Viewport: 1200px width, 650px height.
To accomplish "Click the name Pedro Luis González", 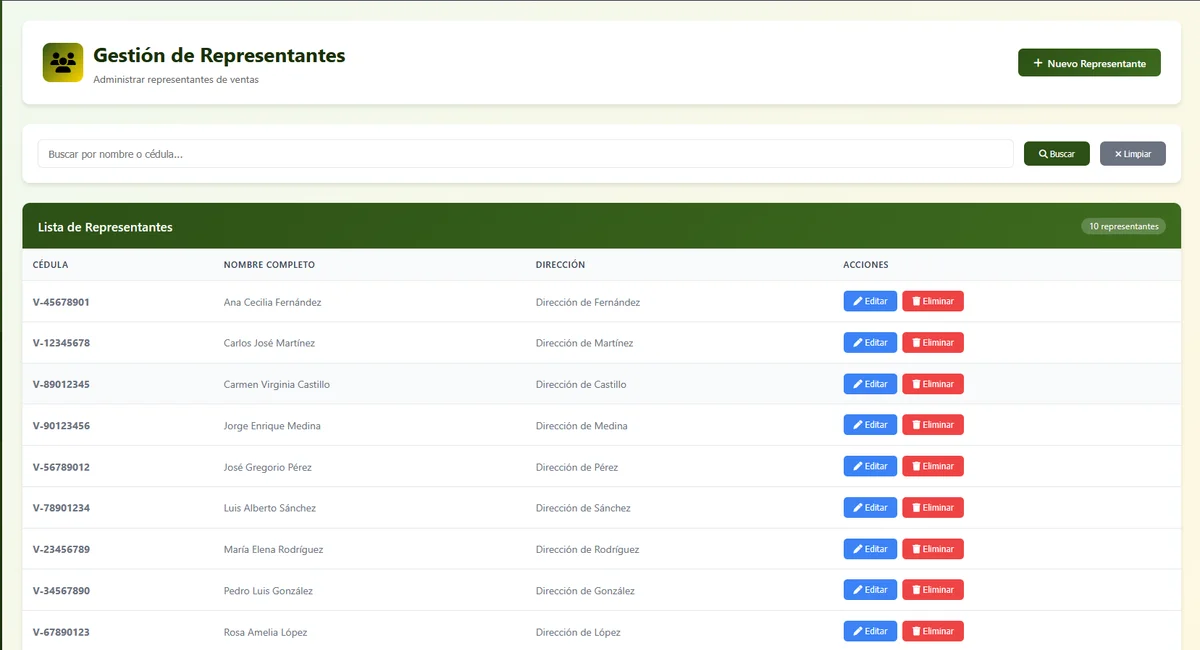I will tap(268, 591).
